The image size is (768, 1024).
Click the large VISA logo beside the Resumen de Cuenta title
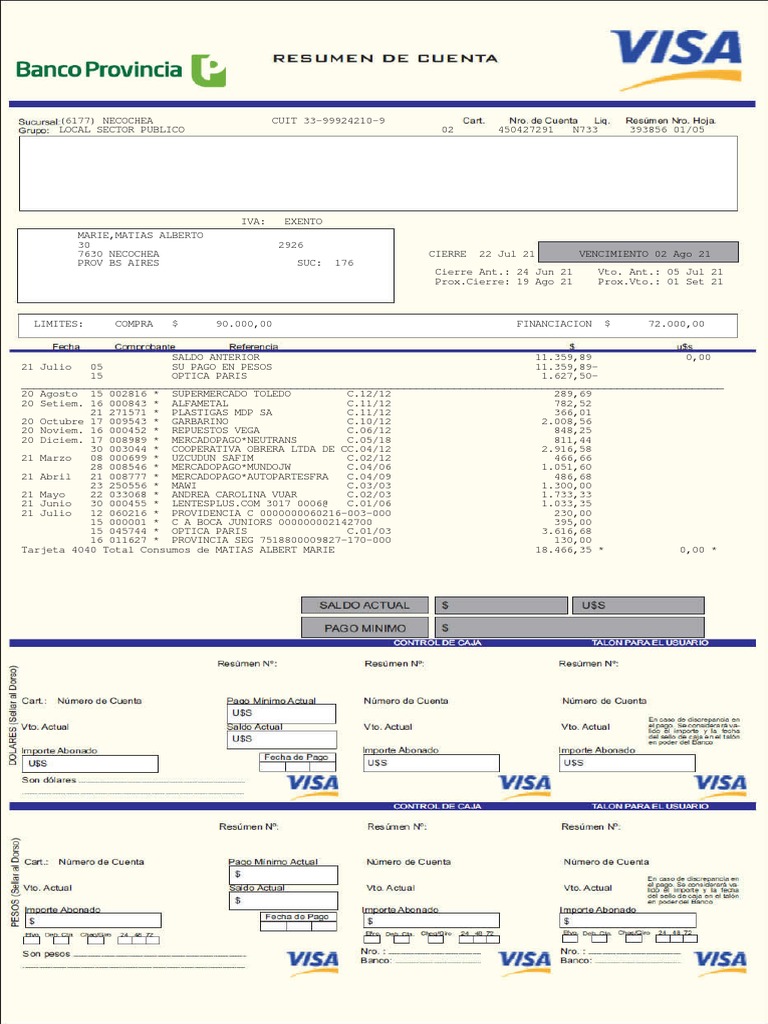677,59
